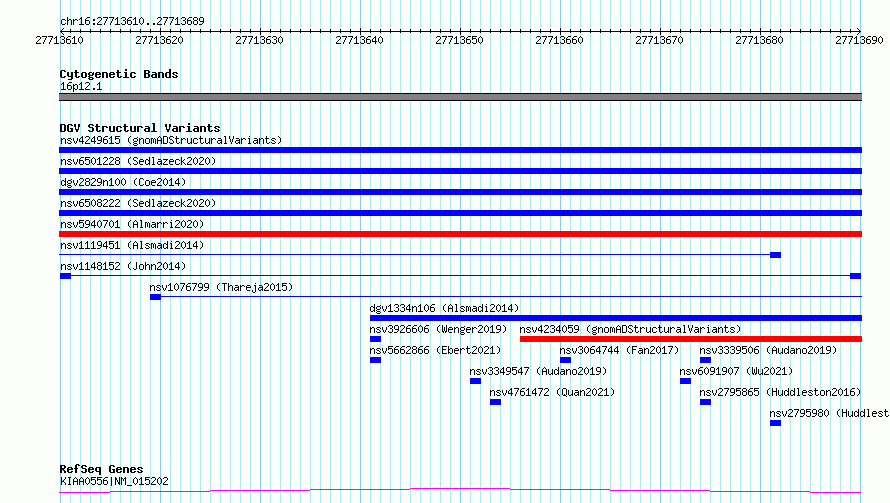The height and width of the screenshot is (503, 890).
Task: Click the magenta KIAA0556 gene line
Action: tap(460, 491)
